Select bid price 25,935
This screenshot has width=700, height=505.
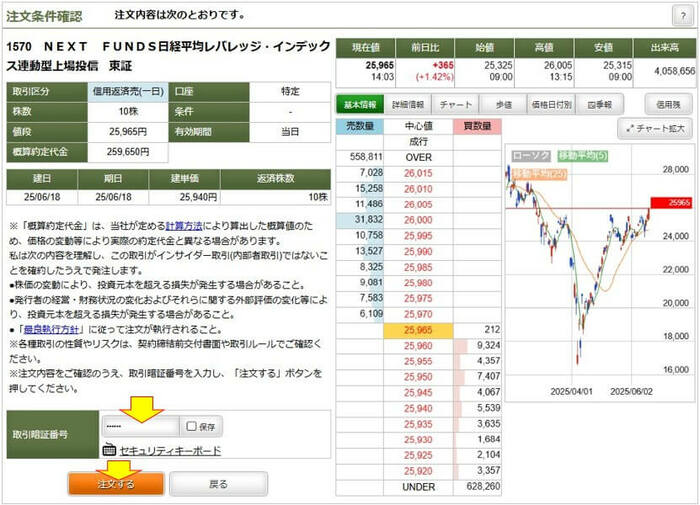[x=418, y=424]
